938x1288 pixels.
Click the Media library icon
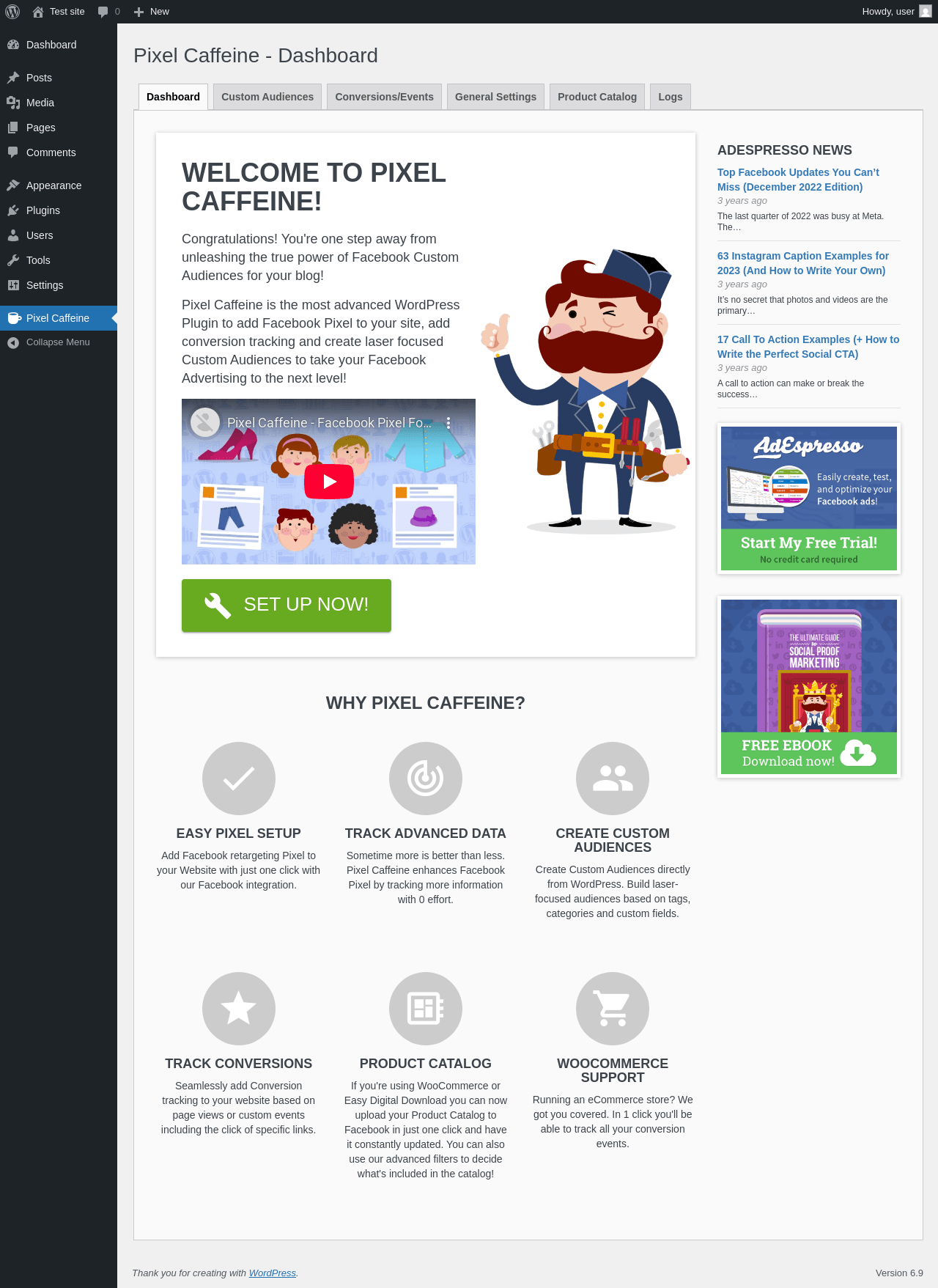tap(13, 103)
